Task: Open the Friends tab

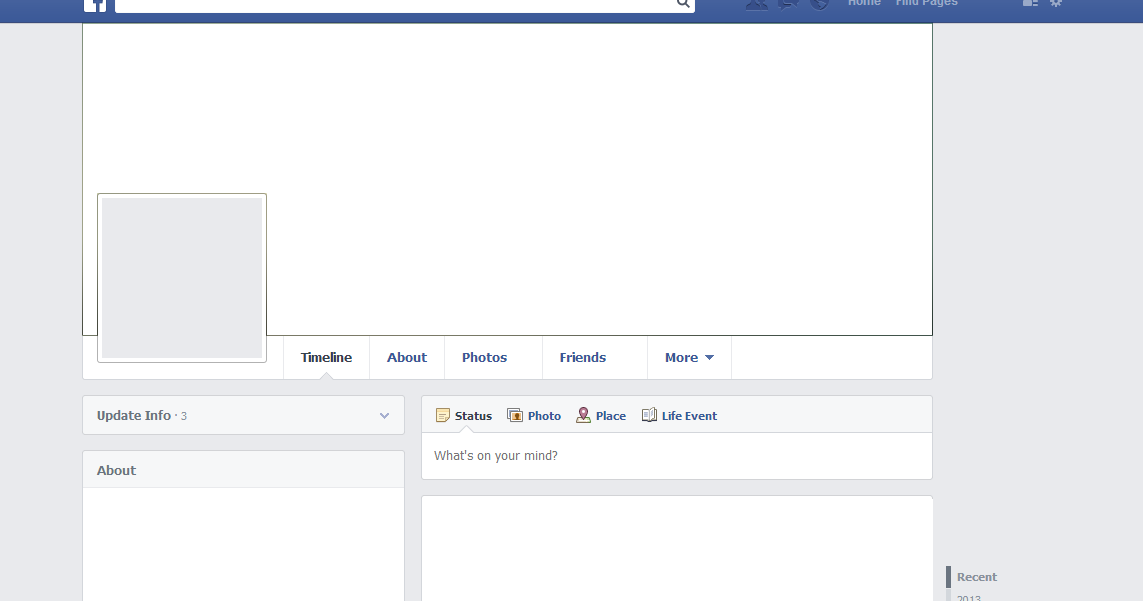Action: coord(583,357)
